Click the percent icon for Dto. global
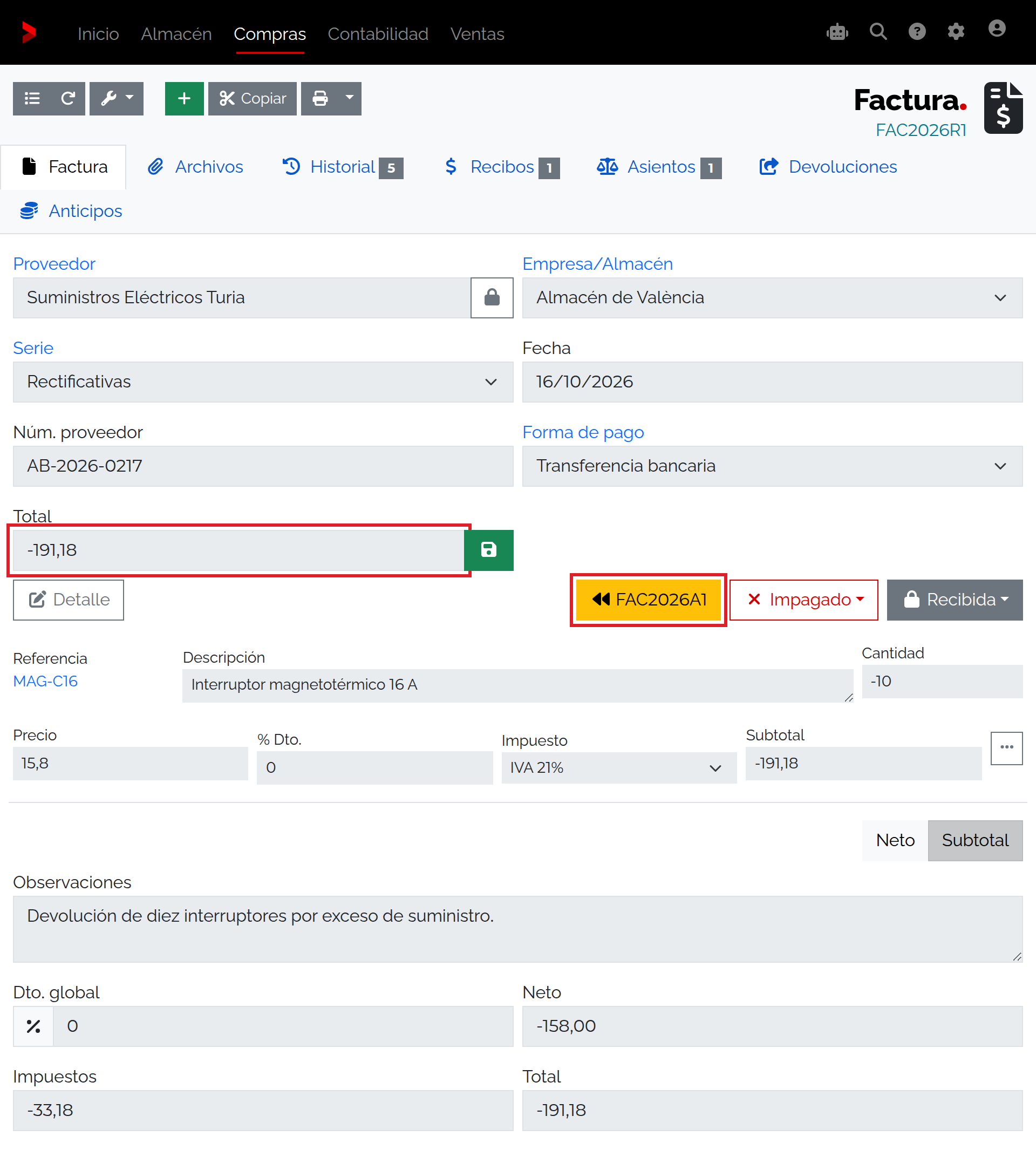Screen dimensions: 1036x1157 pyautogui.click(x=33, y=1026)
